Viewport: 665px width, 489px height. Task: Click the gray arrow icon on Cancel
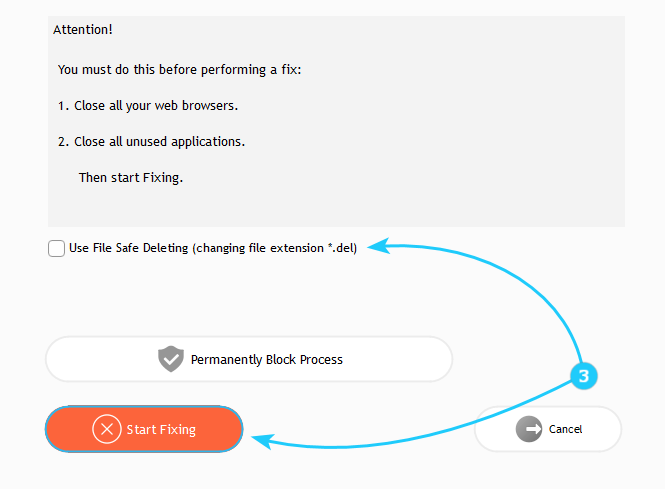(529, 429)
